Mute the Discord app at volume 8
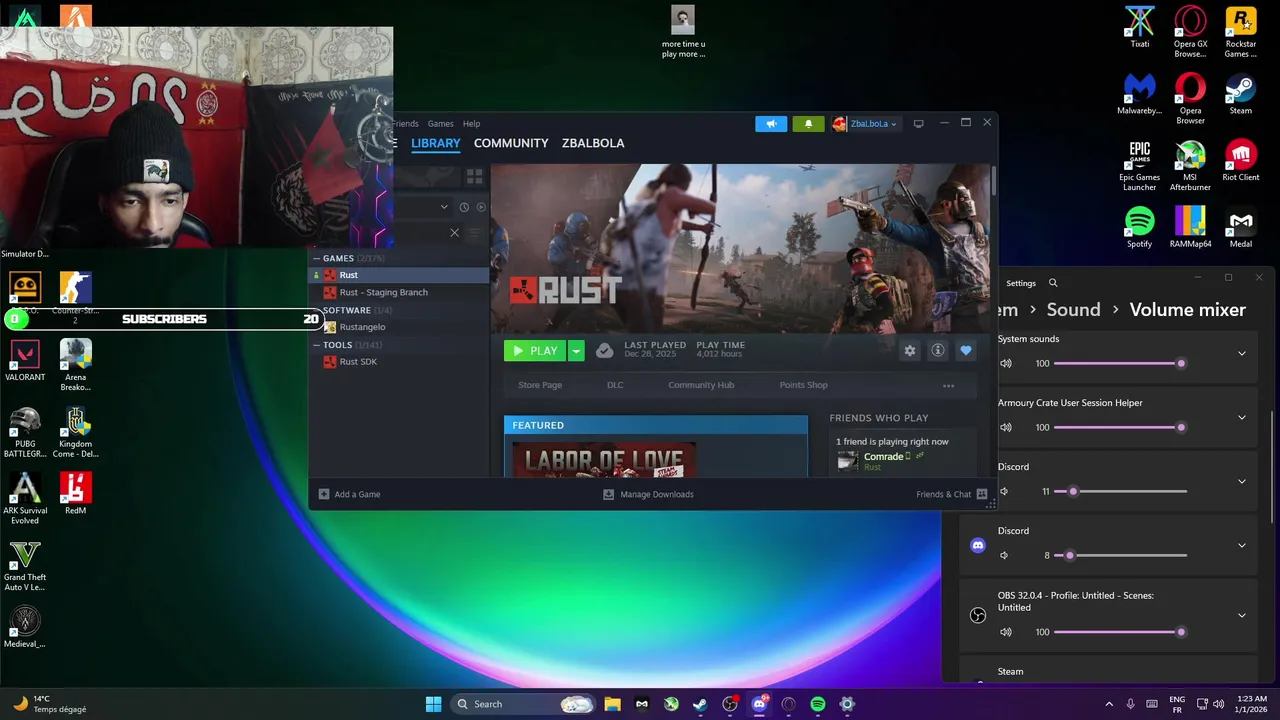The width and height of the screenshot is (1280, 720). pyautogui.click(x=1005, y=555)
